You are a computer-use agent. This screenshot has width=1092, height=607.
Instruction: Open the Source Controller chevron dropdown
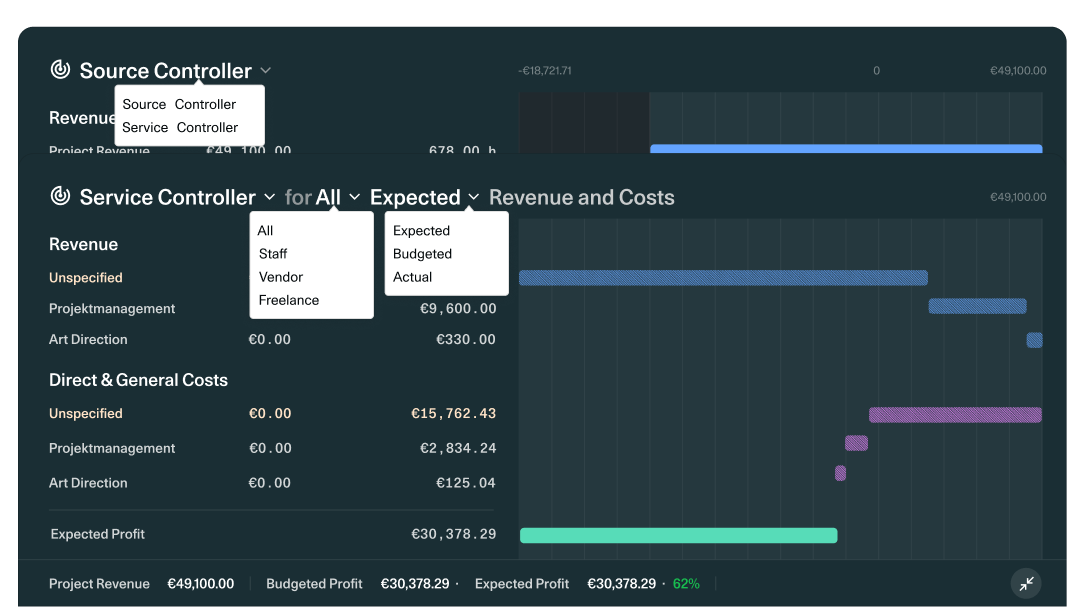pyautogui.click(x=265, y=70)
